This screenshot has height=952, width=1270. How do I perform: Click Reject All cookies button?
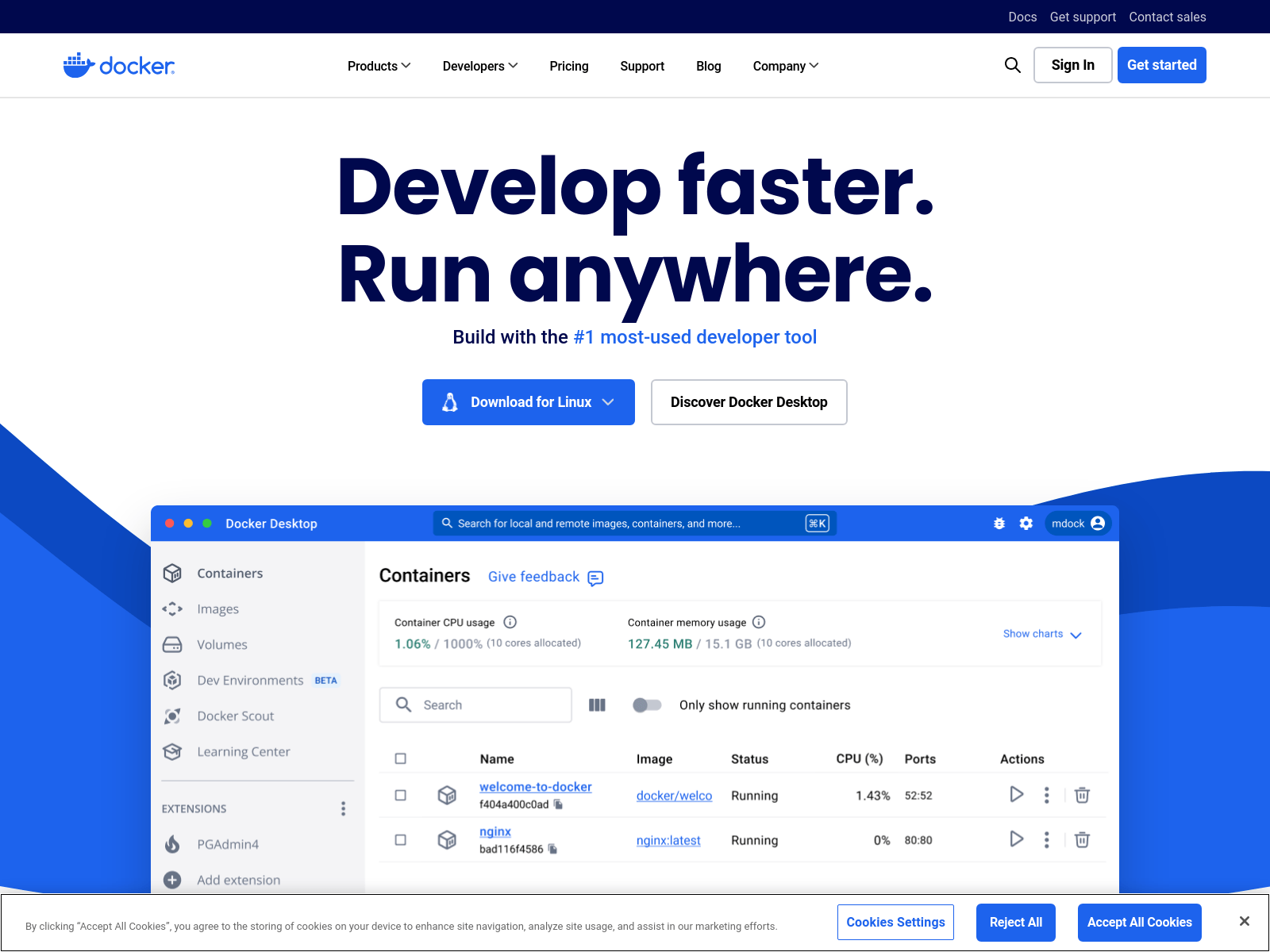tap(1016, 923)
